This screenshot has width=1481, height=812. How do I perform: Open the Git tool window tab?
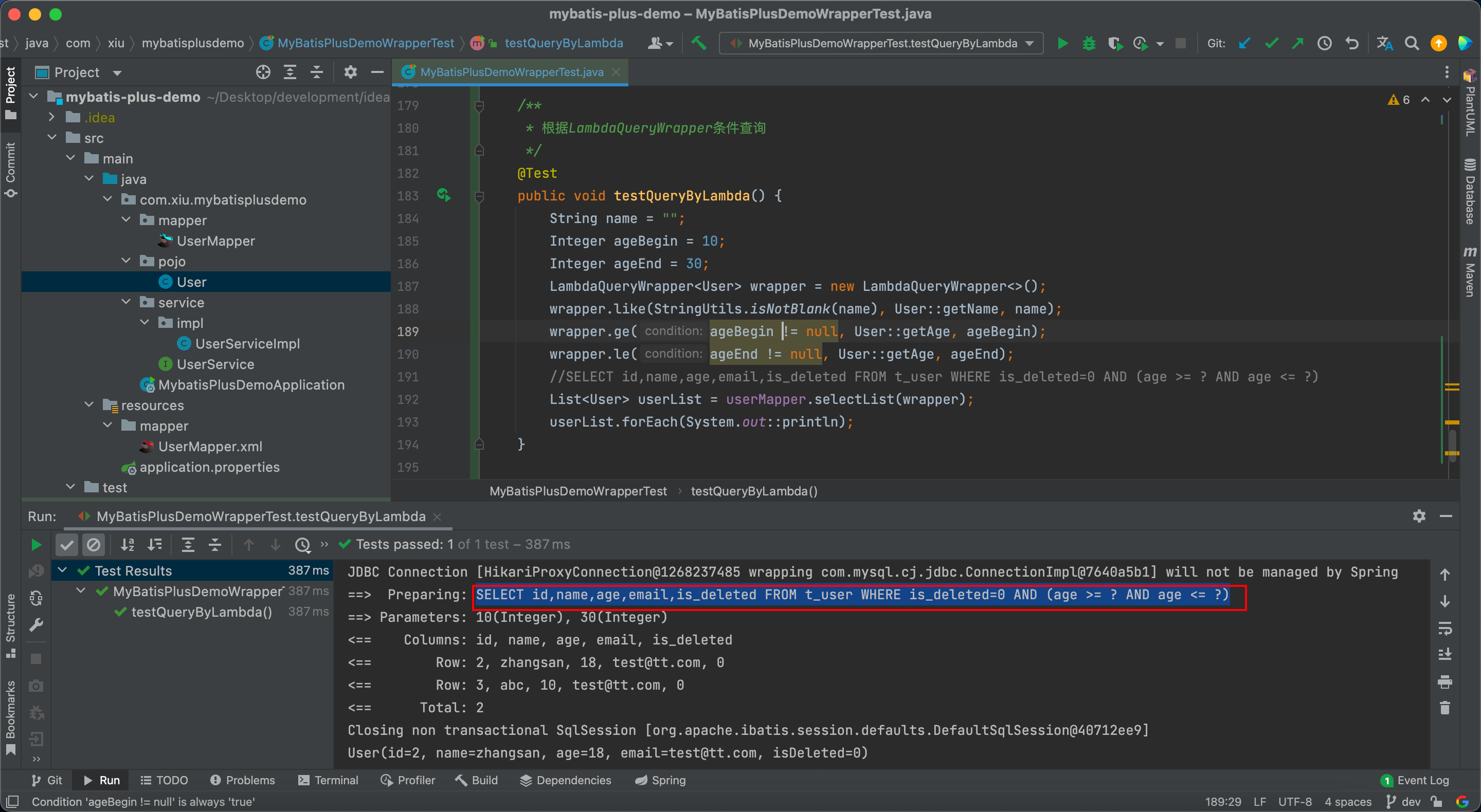point(47,780)
